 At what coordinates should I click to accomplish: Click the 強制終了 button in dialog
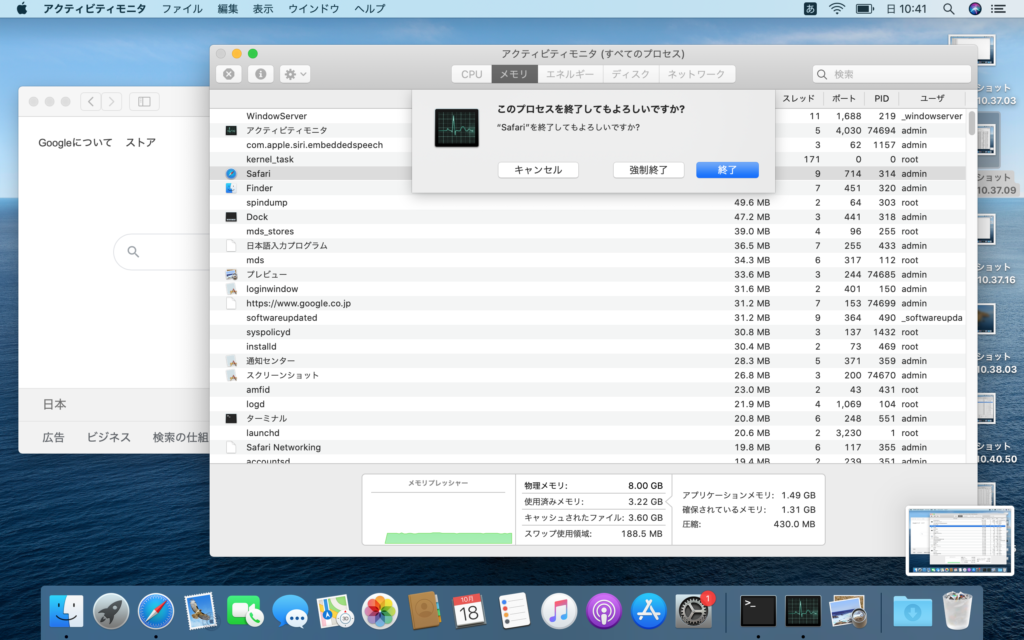[648, 170]
